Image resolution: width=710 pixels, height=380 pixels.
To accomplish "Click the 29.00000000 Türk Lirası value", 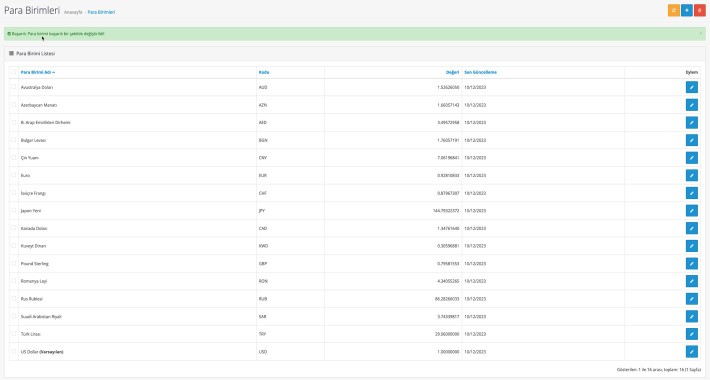I will (447, 334).
